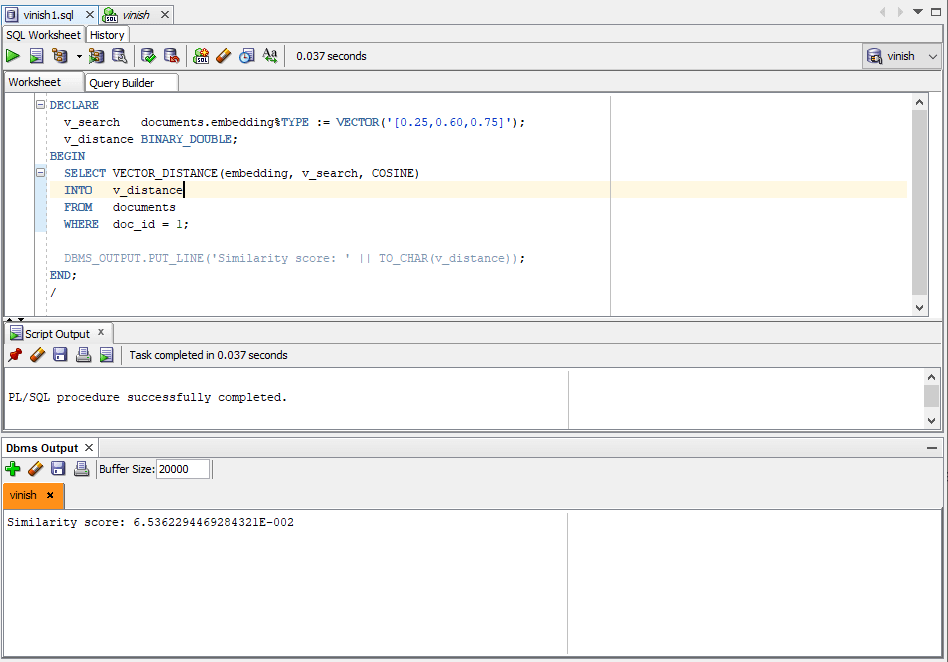
Task: Collapse the SELECT statement fold marker
Action: pos(41,172)
